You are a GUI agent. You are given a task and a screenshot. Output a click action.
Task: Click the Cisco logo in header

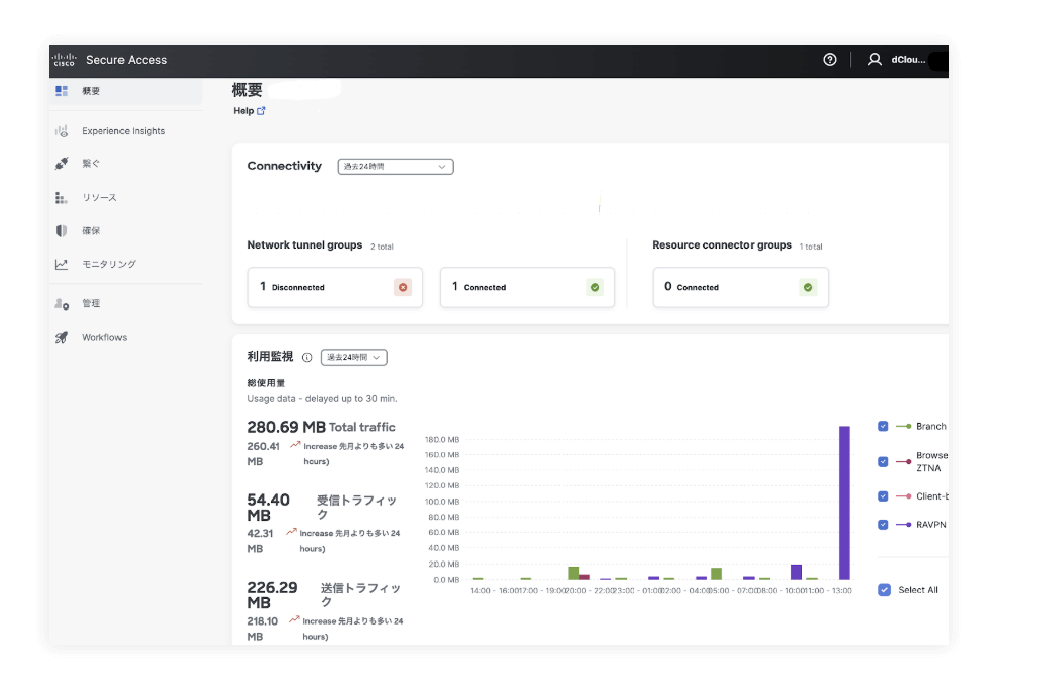pos(64,60)
